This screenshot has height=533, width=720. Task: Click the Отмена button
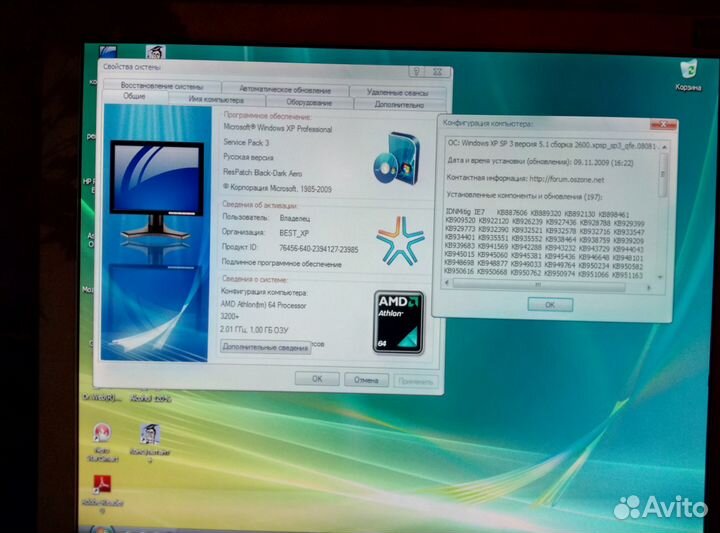click(x=366, y=380)
